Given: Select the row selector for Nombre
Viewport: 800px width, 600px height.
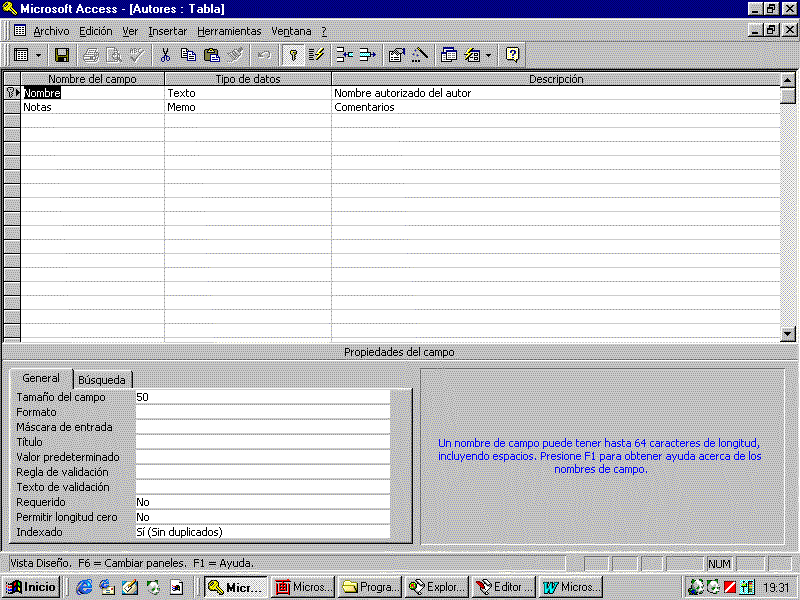Looking at the screenshot, I should click(12, 93).
